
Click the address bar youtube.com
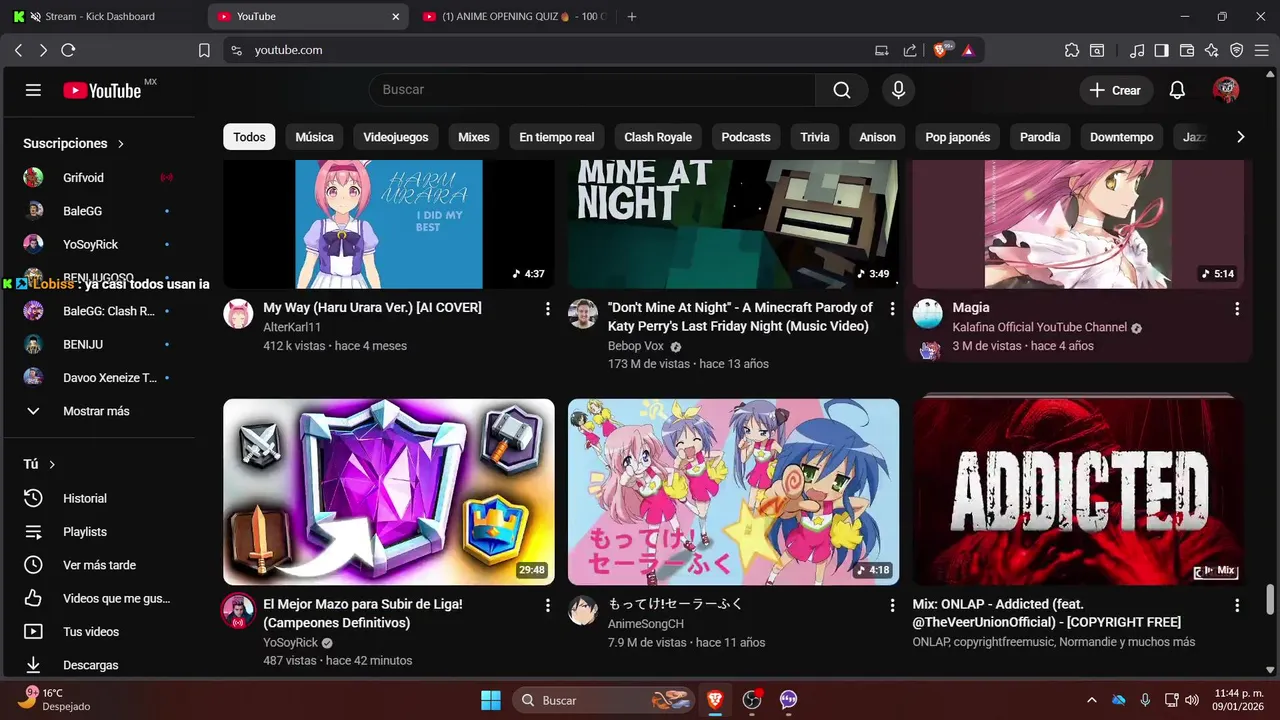point(288,50)
